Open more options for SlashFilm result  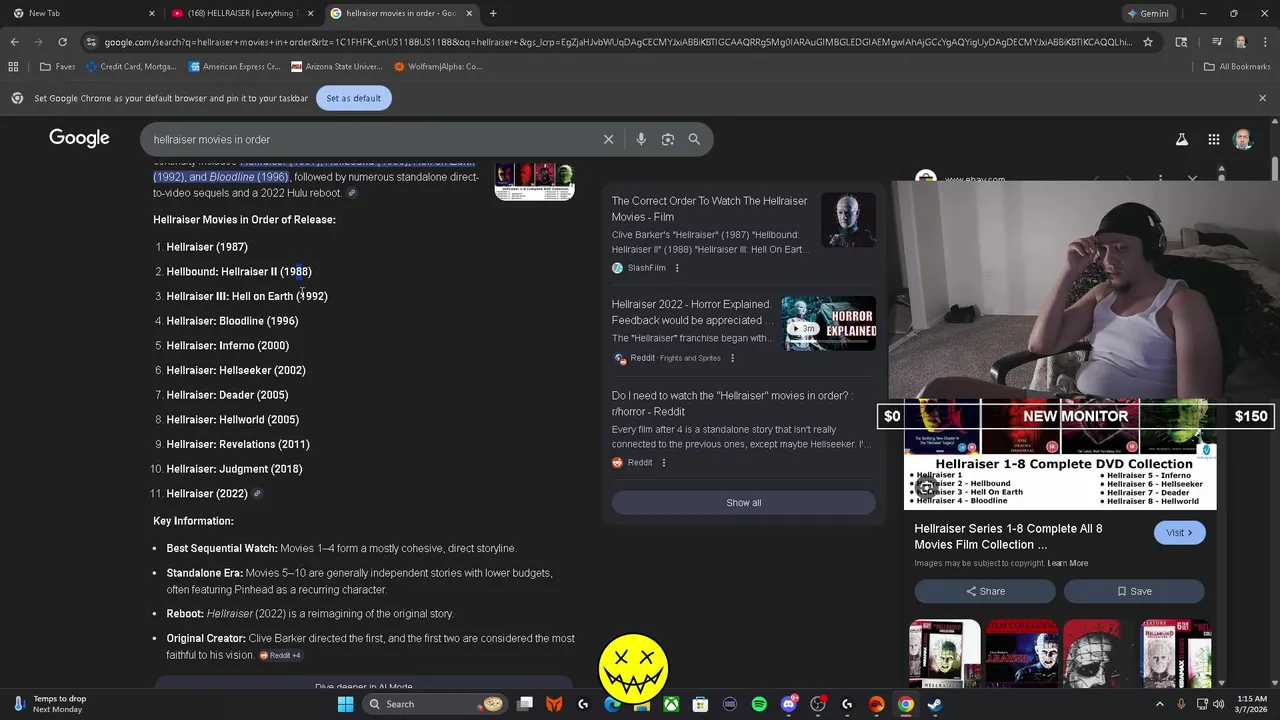(x=677, y=268)
